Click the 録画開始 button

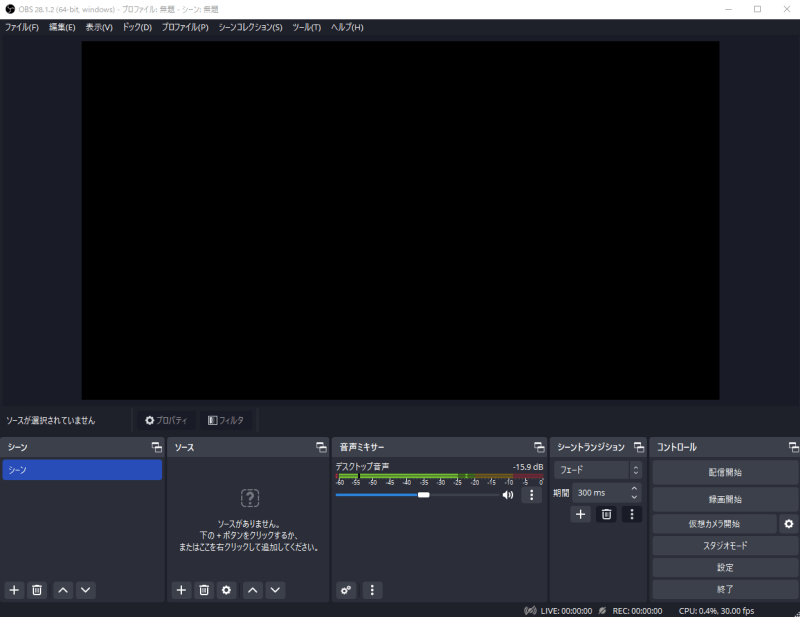click(x=725, y=499)
